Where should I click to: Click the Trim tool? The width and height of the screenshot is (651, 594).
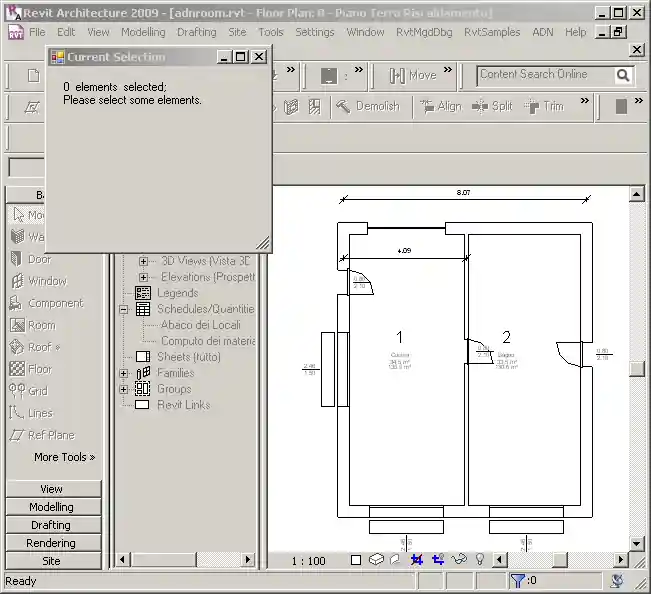tap(543, 106)
